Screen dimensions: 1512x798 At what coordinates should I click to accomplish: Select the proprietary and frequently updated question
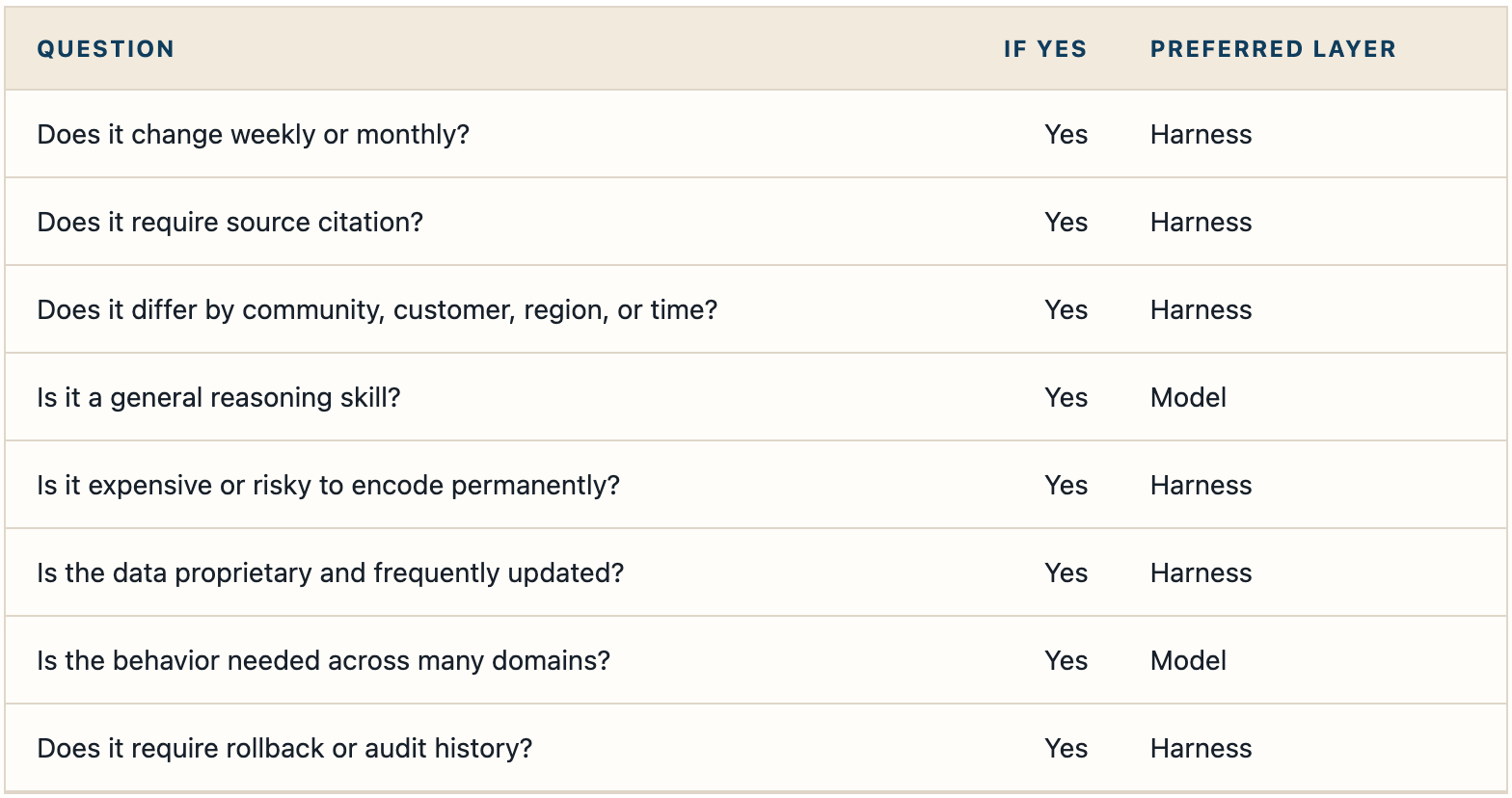tap(330, 572)
